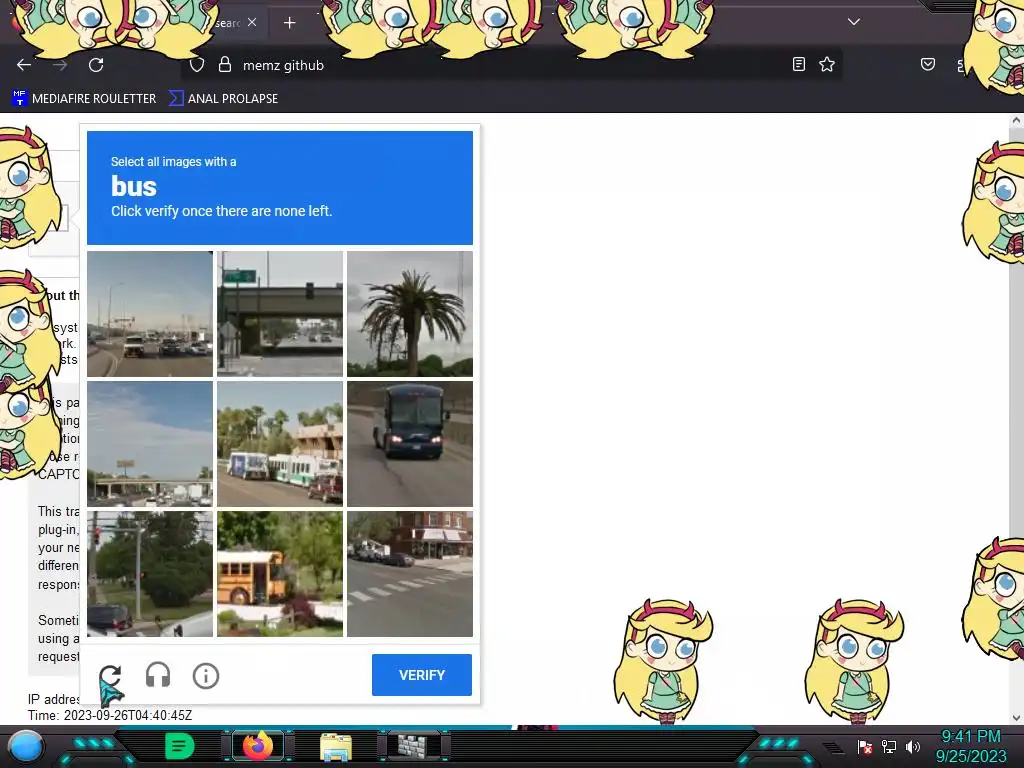
Task: Toggle reader view icon in address bar
Action: (798, 64)
